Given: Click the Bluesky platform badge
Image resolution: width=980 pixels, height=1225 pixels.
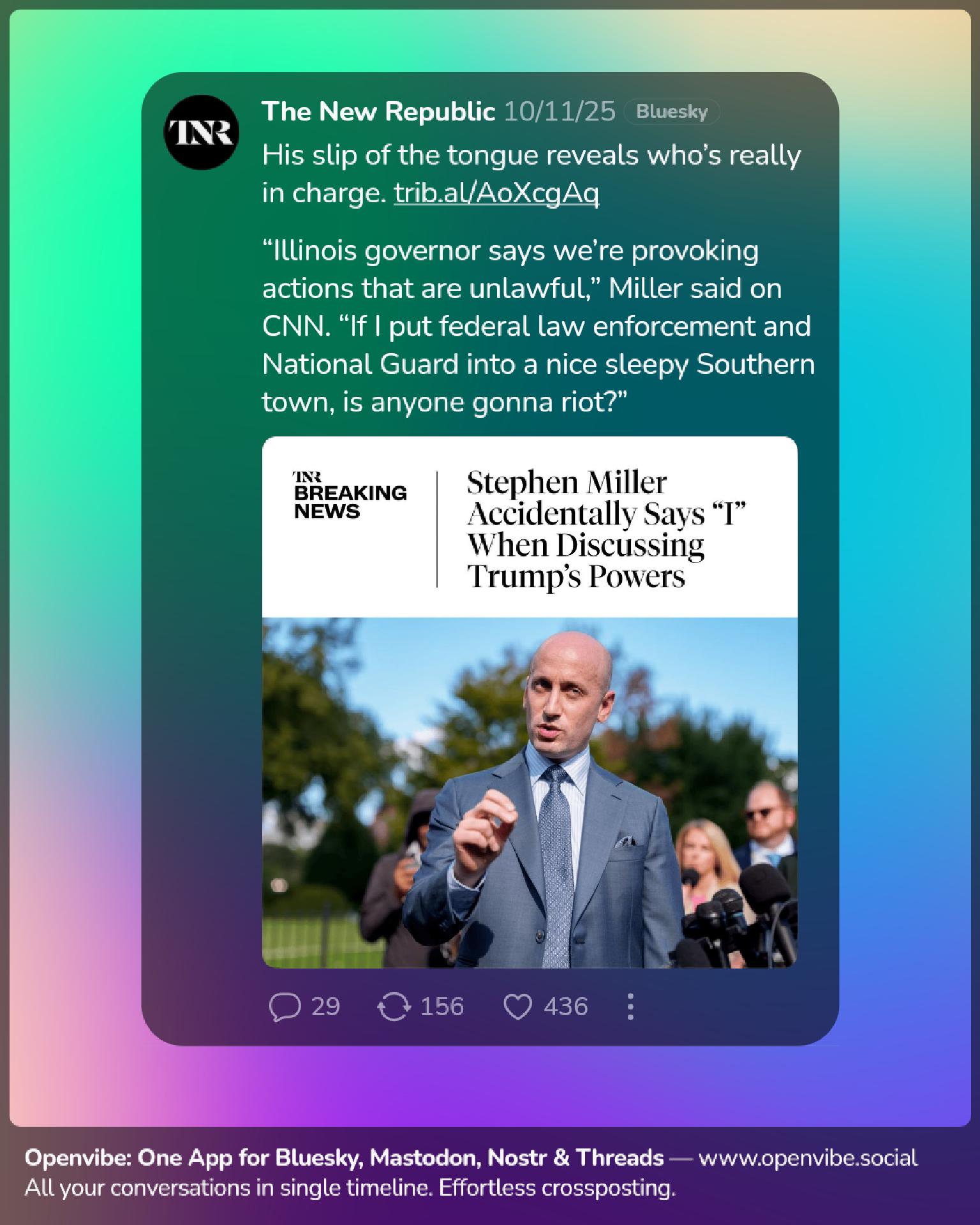Looking at the screenshot, I should (x=672, y=112).
